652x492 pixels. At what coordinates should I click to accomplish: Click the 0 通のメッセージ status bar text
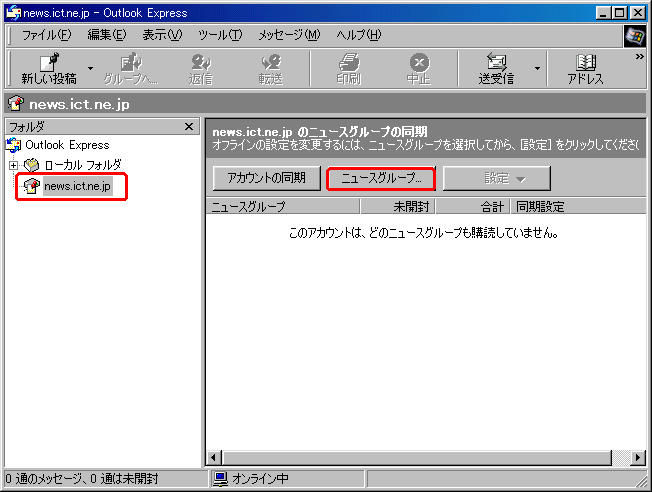[x=82, y=479]
